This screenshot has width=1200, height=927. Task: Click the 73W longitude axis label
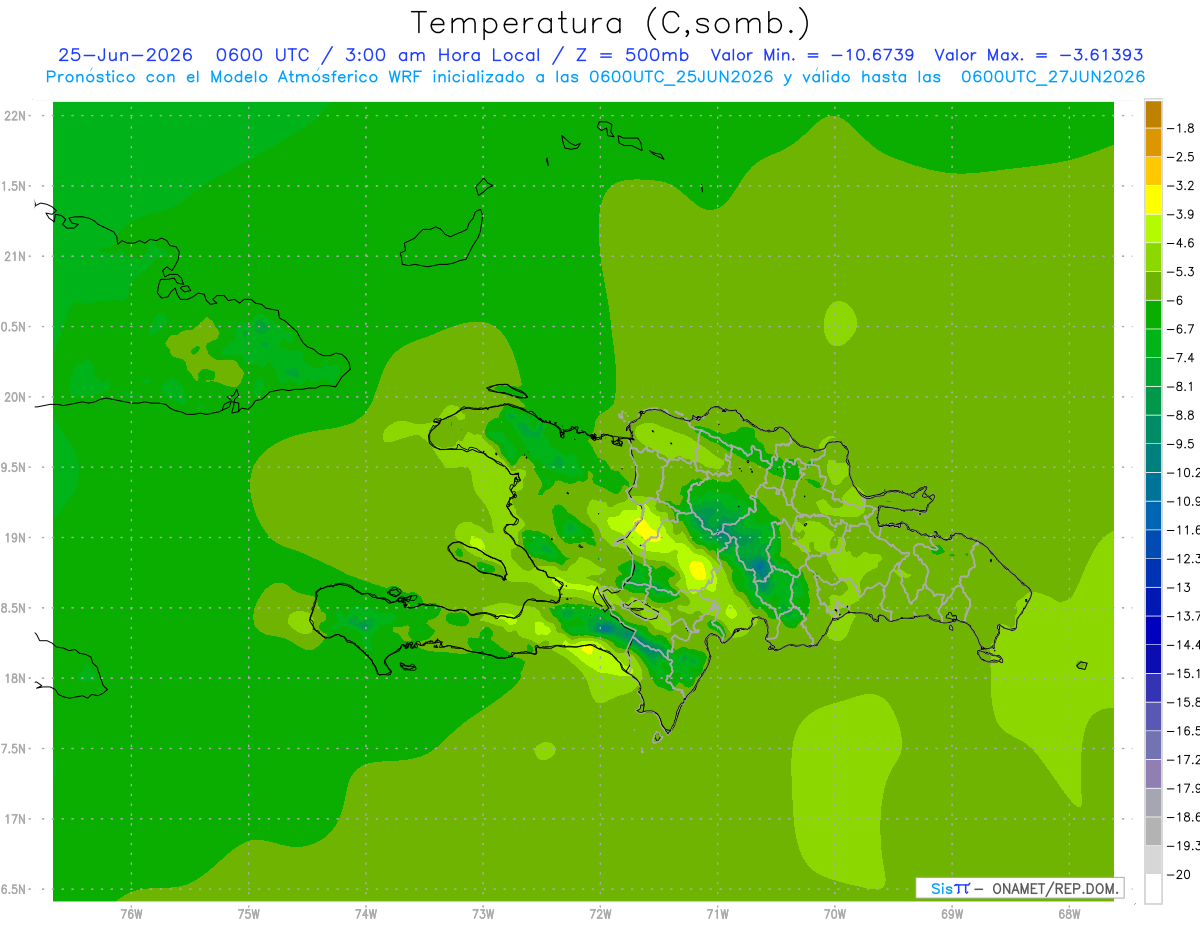tap(483, 913)
